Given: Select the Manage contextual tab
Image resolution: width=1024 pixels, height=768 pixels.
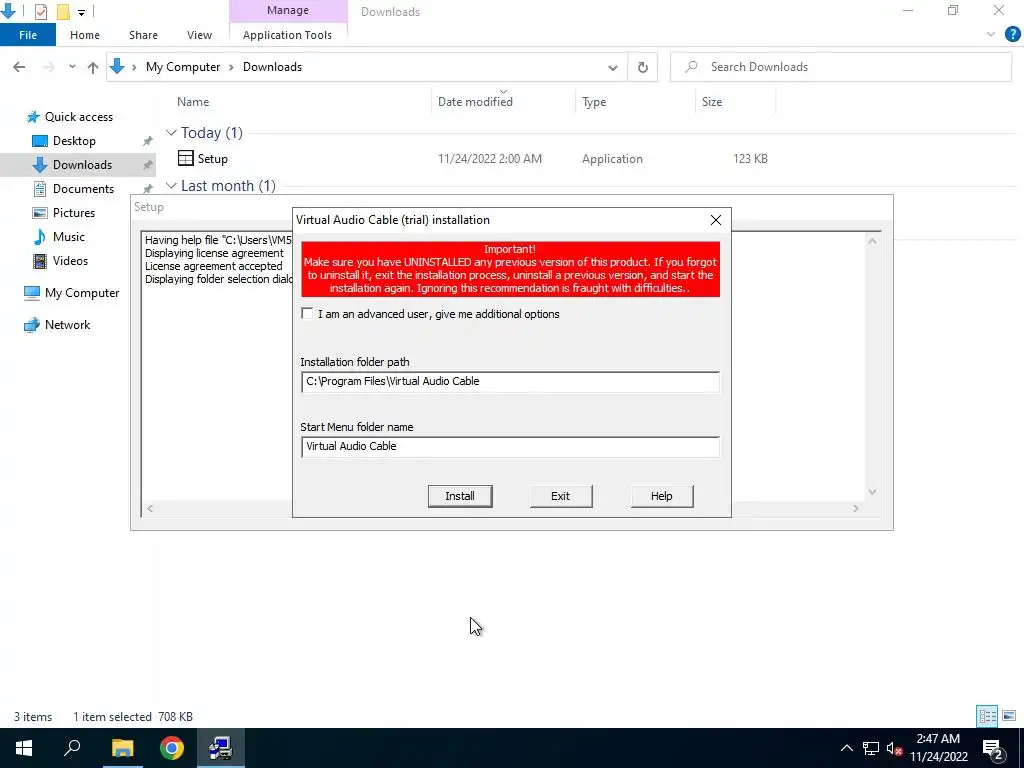Looking at the screenshot, I should pyautogui.click(x=288, y=10).
